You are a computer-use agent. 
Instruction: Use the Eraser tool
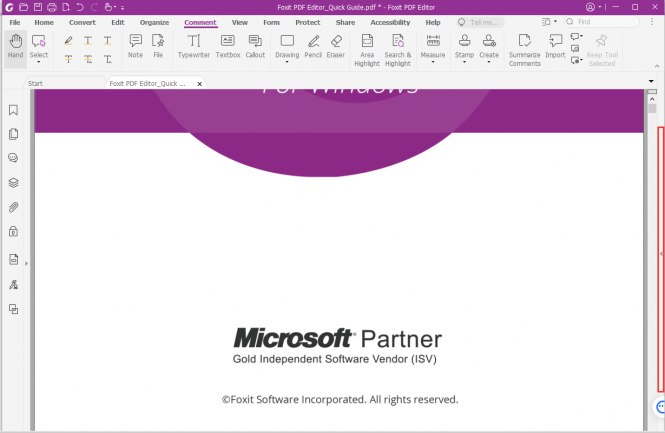pyautogui.click(x=335, y=47)
